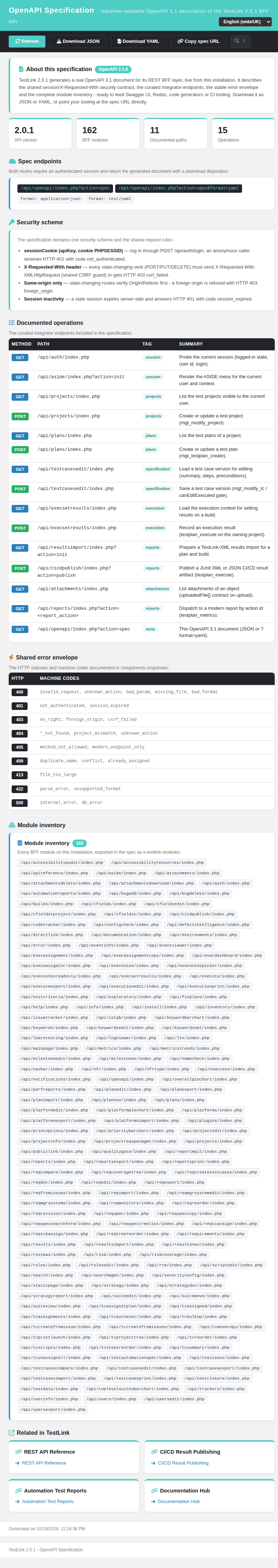Screen dimensions: 278x1568
Task: Click the list icon beside Documented operations
Action: point(12,323)
